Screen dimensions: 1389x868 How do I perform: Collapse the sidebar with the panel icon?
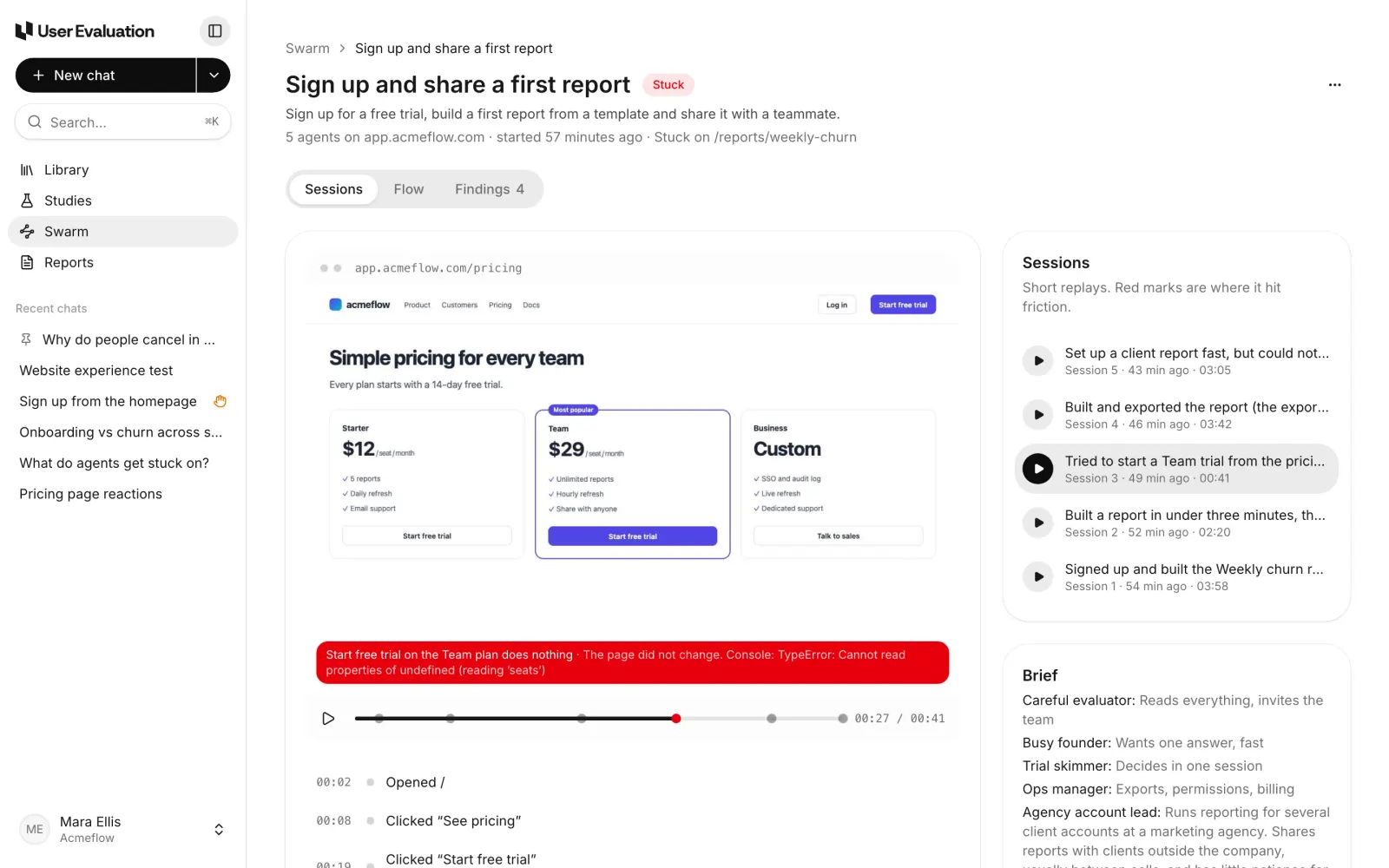click(214, 31)
